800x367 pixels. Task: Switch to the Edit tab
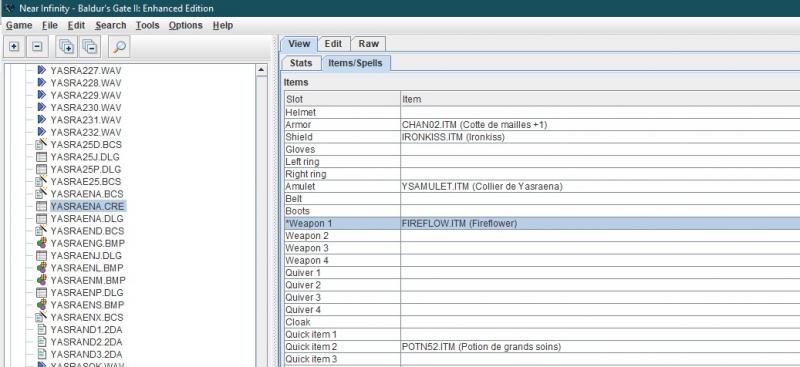pyautogui.click(x=334, y=44)
